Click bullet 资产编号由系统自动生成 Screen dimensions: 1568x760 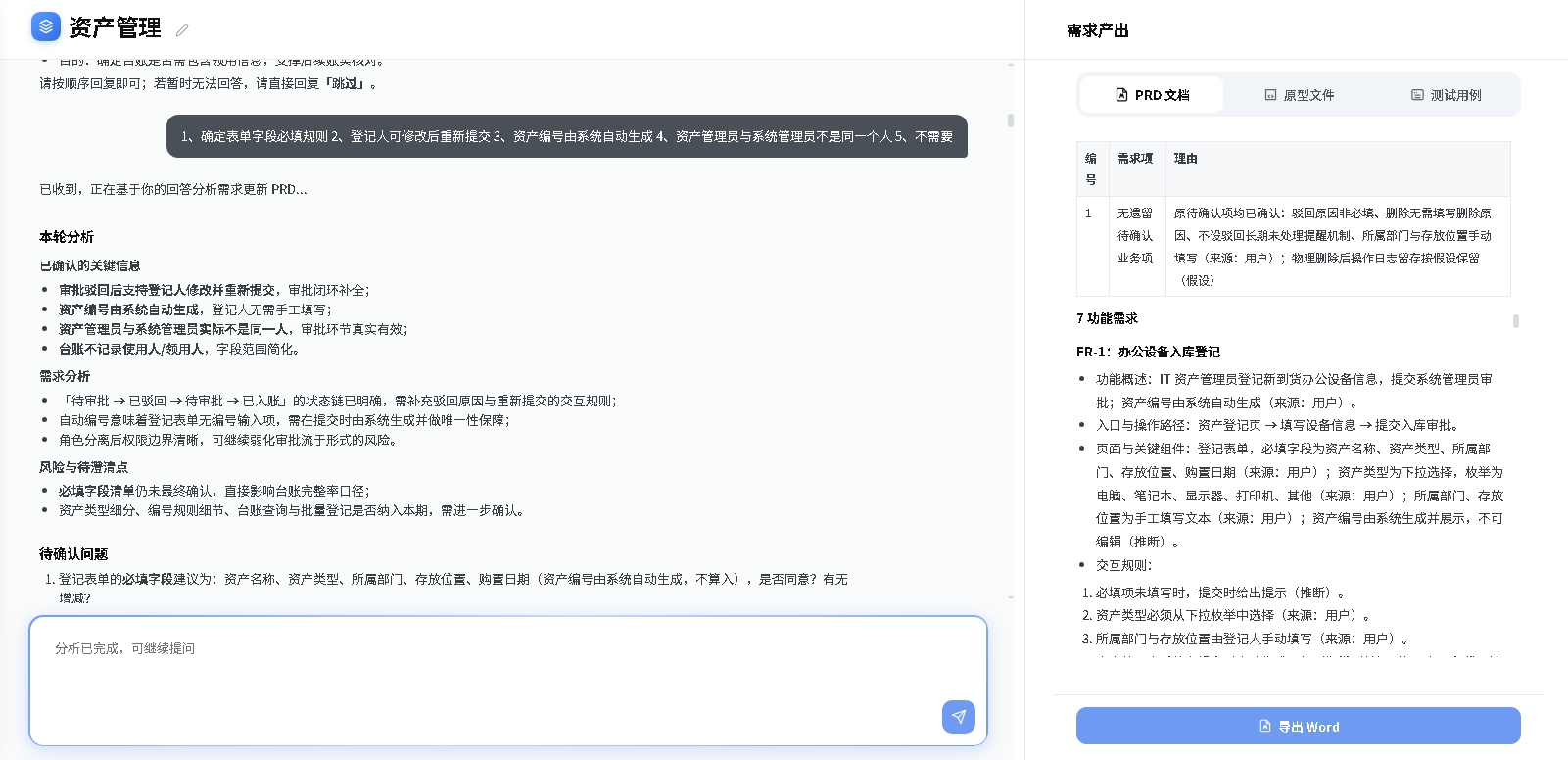click(196, 309)
